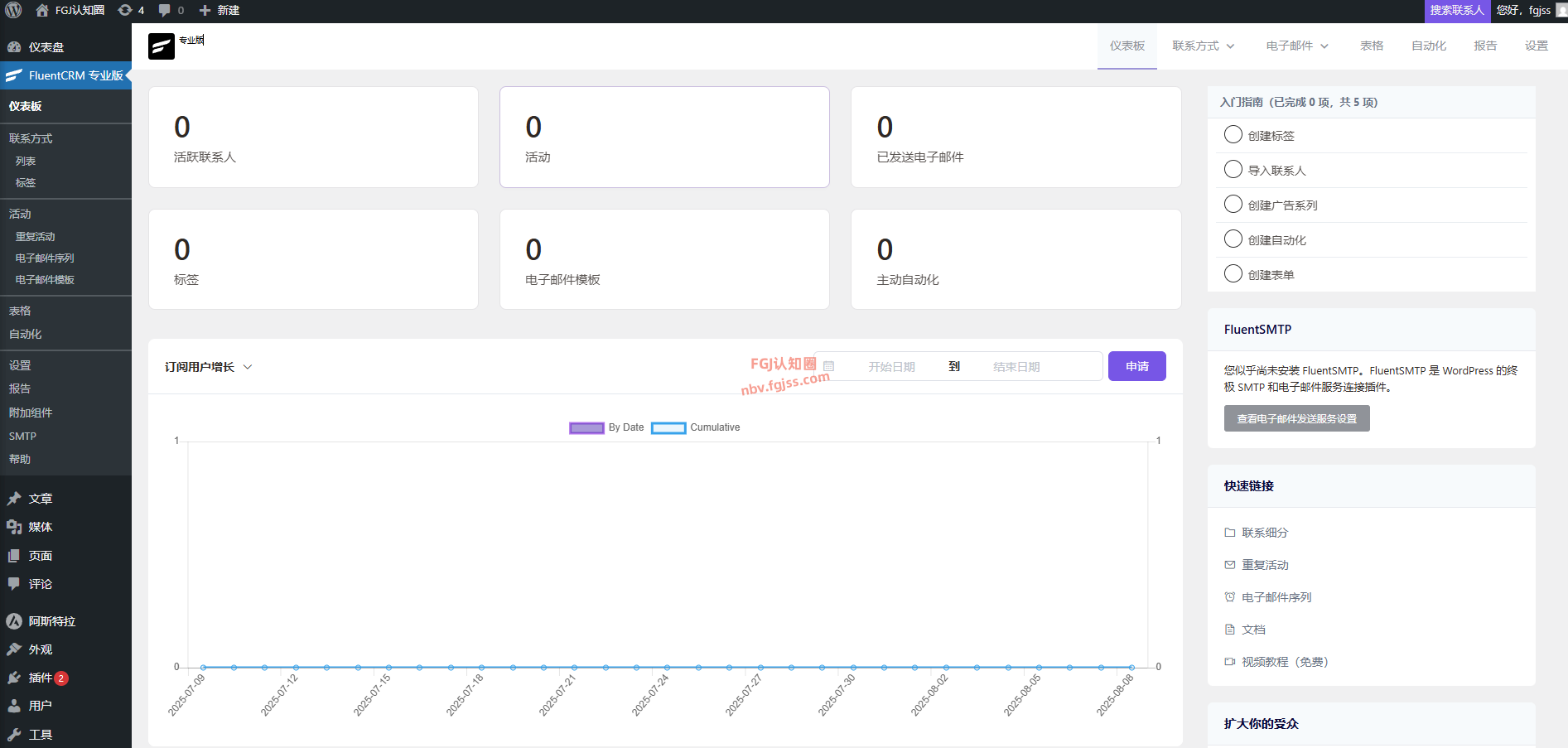Screen dimensions: 1568x748
Task: Open the 联系细分 quick link
Action: click(1265, 533)
